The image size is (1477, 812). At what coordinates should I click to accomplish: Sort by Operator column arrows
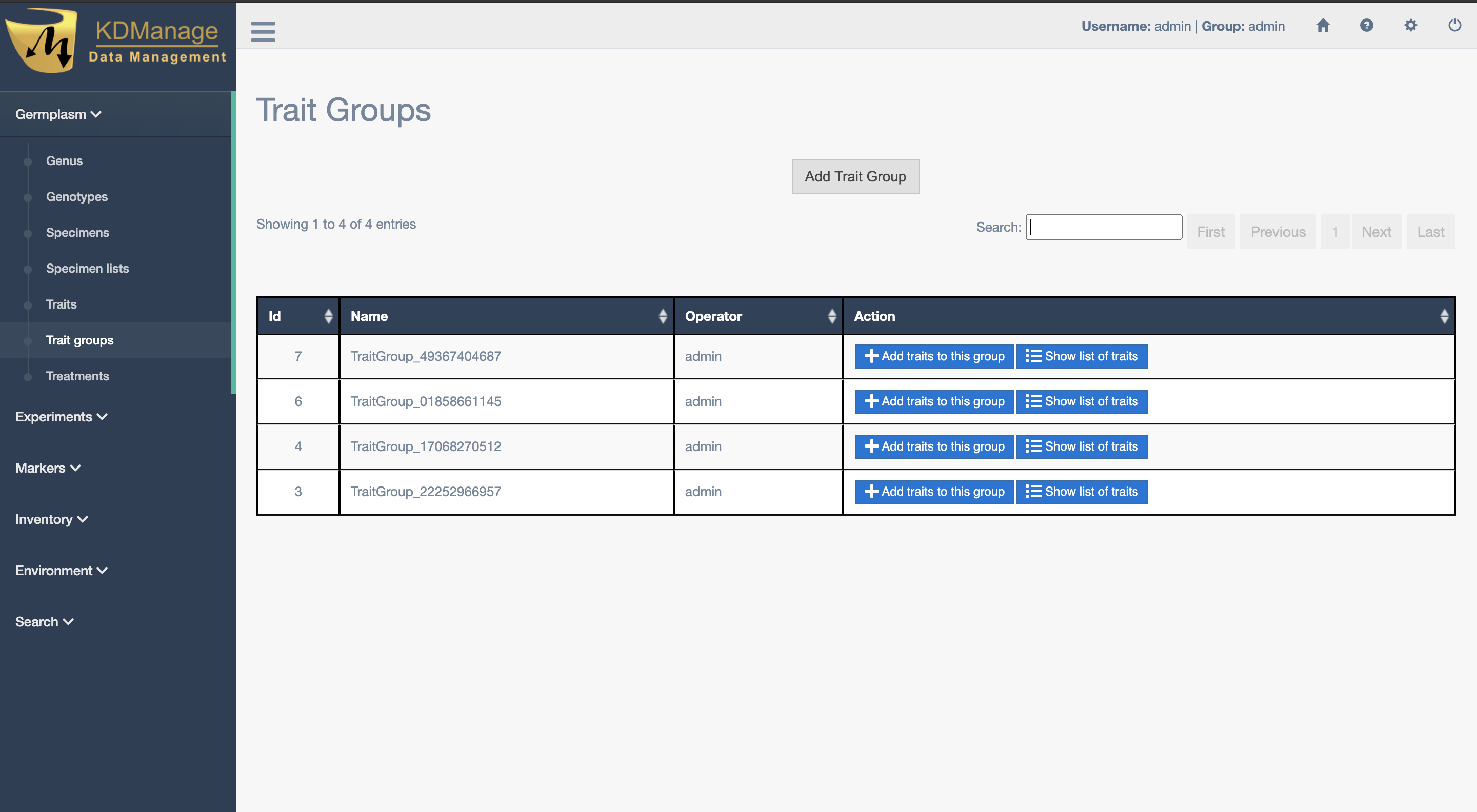831,316
